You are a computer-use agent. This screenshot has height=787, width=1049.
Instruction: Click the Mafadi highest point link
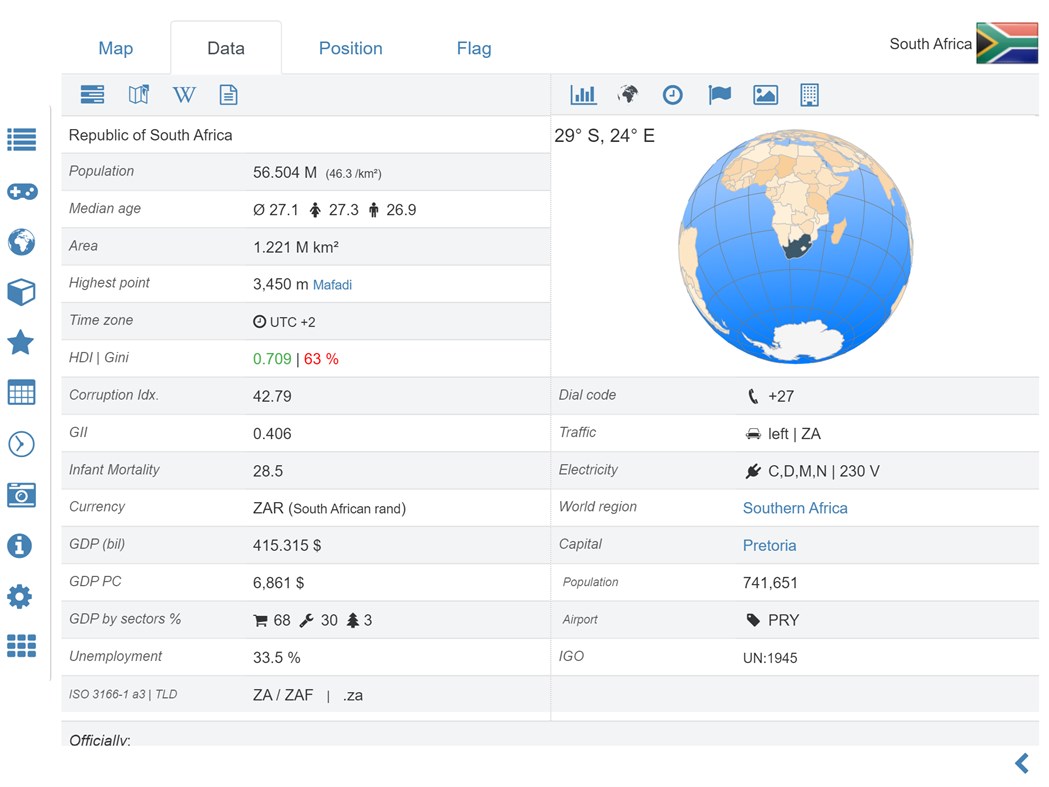(x=331, y=284)
